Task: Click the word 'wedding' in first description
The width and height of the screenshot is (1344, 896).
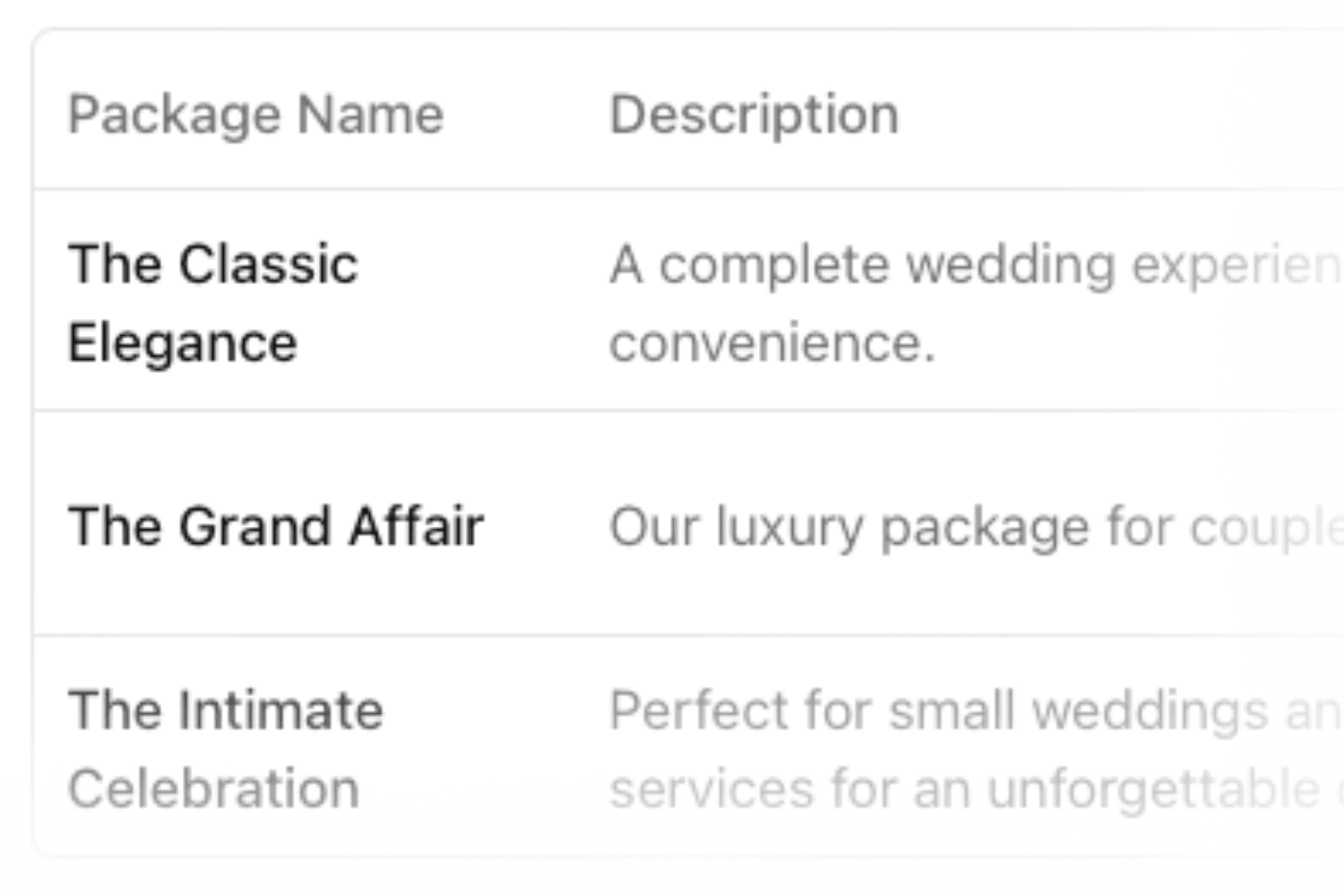Action: coord(1011,265)
